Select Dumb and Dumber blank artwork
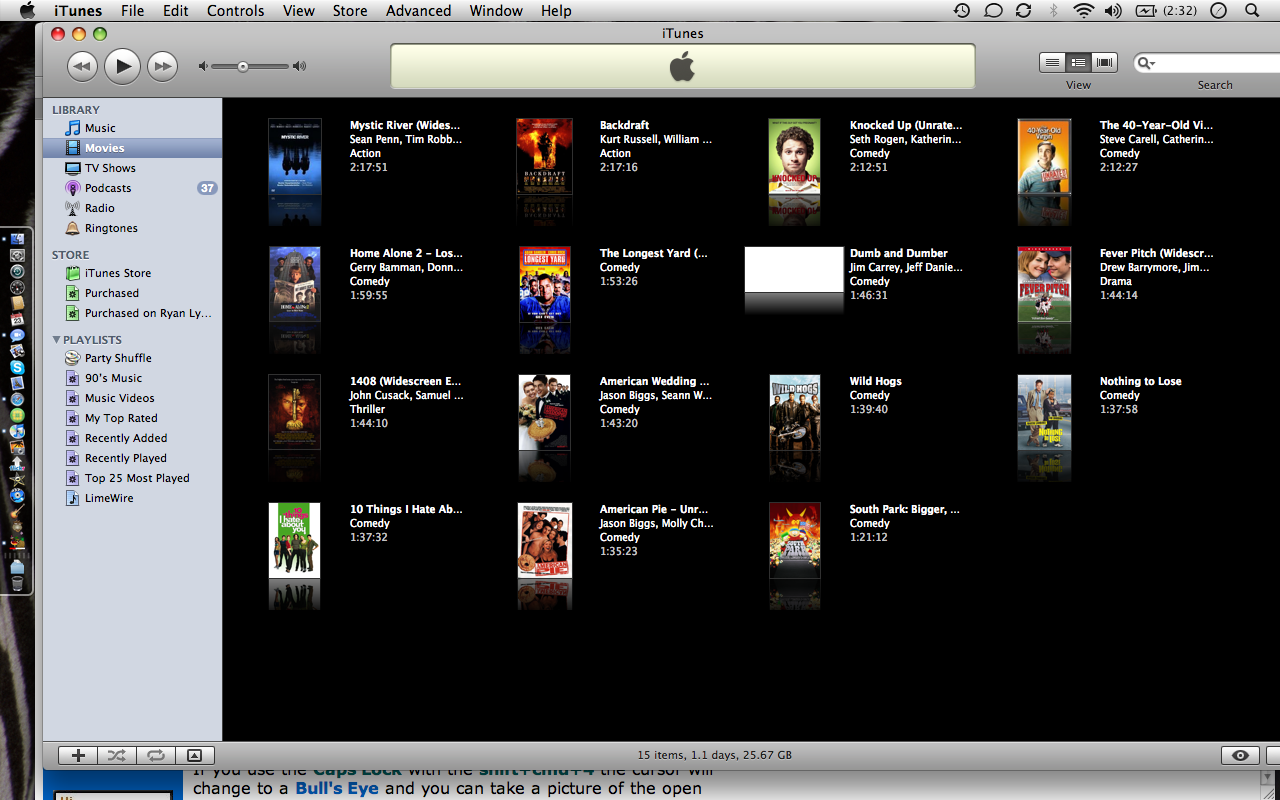The image size is (1280, 800). 795,269
